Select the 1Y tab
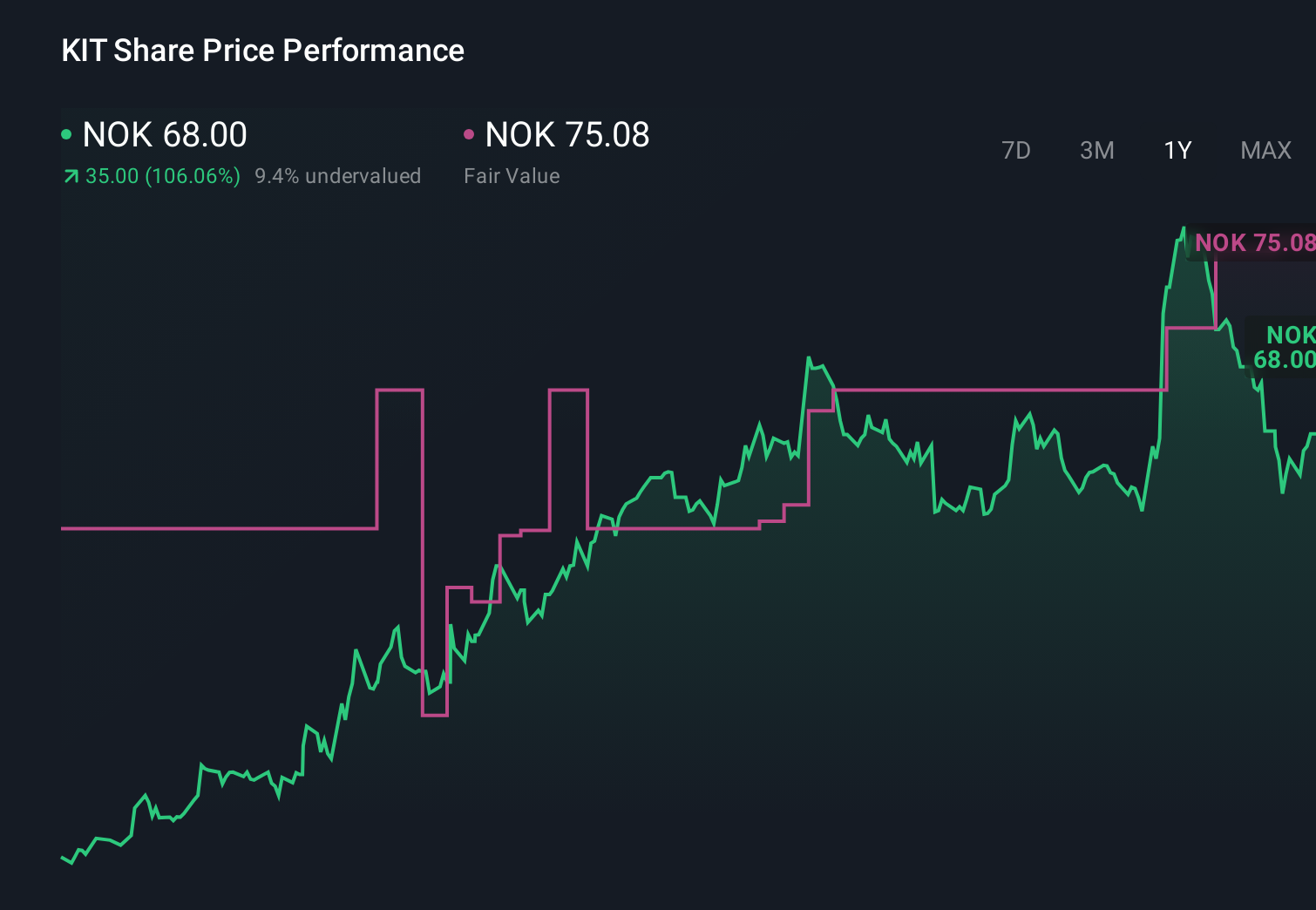1316x910 pixels. click(1177, 150)
